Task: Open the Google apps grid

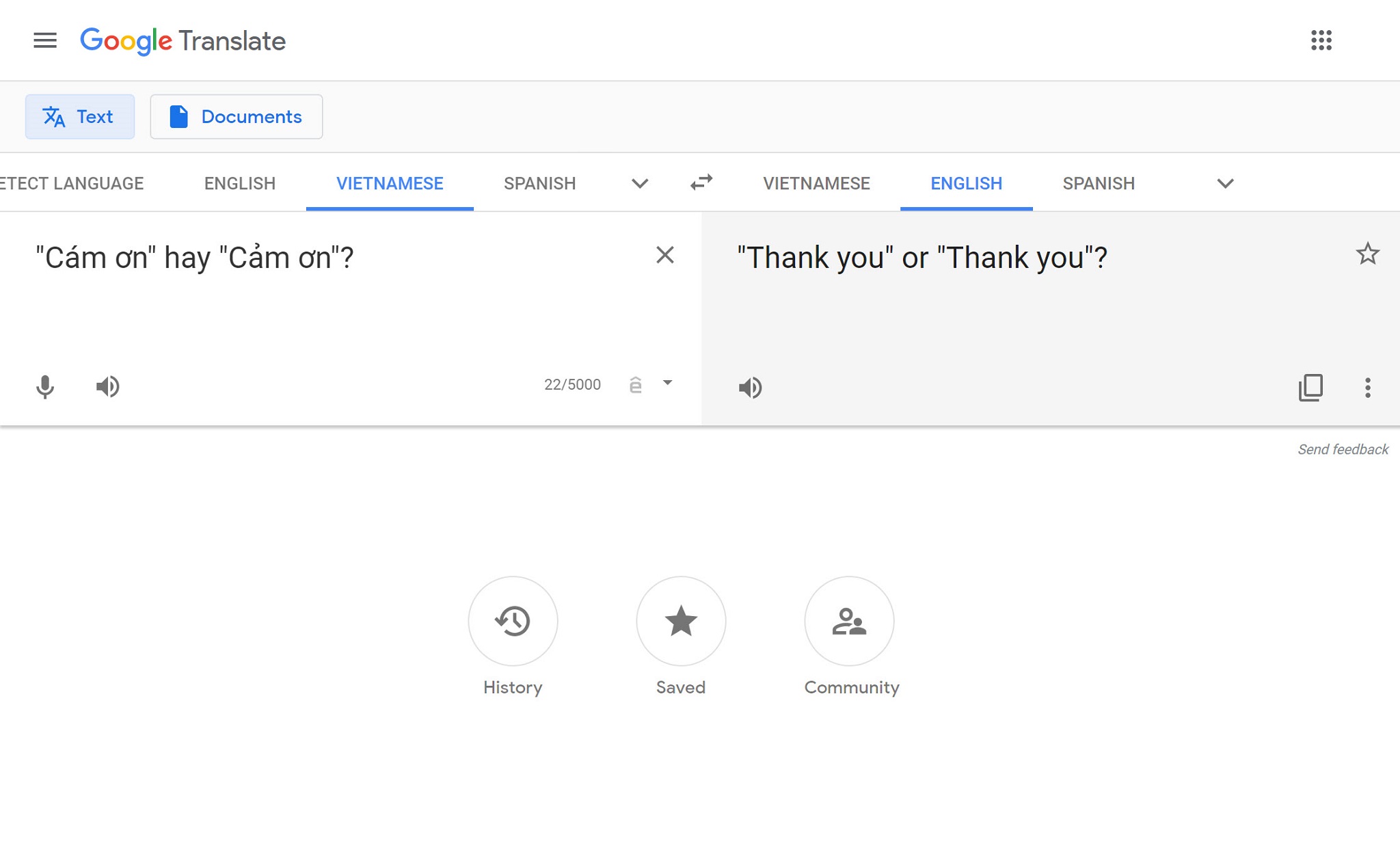Action: [x=1321, y=40]
